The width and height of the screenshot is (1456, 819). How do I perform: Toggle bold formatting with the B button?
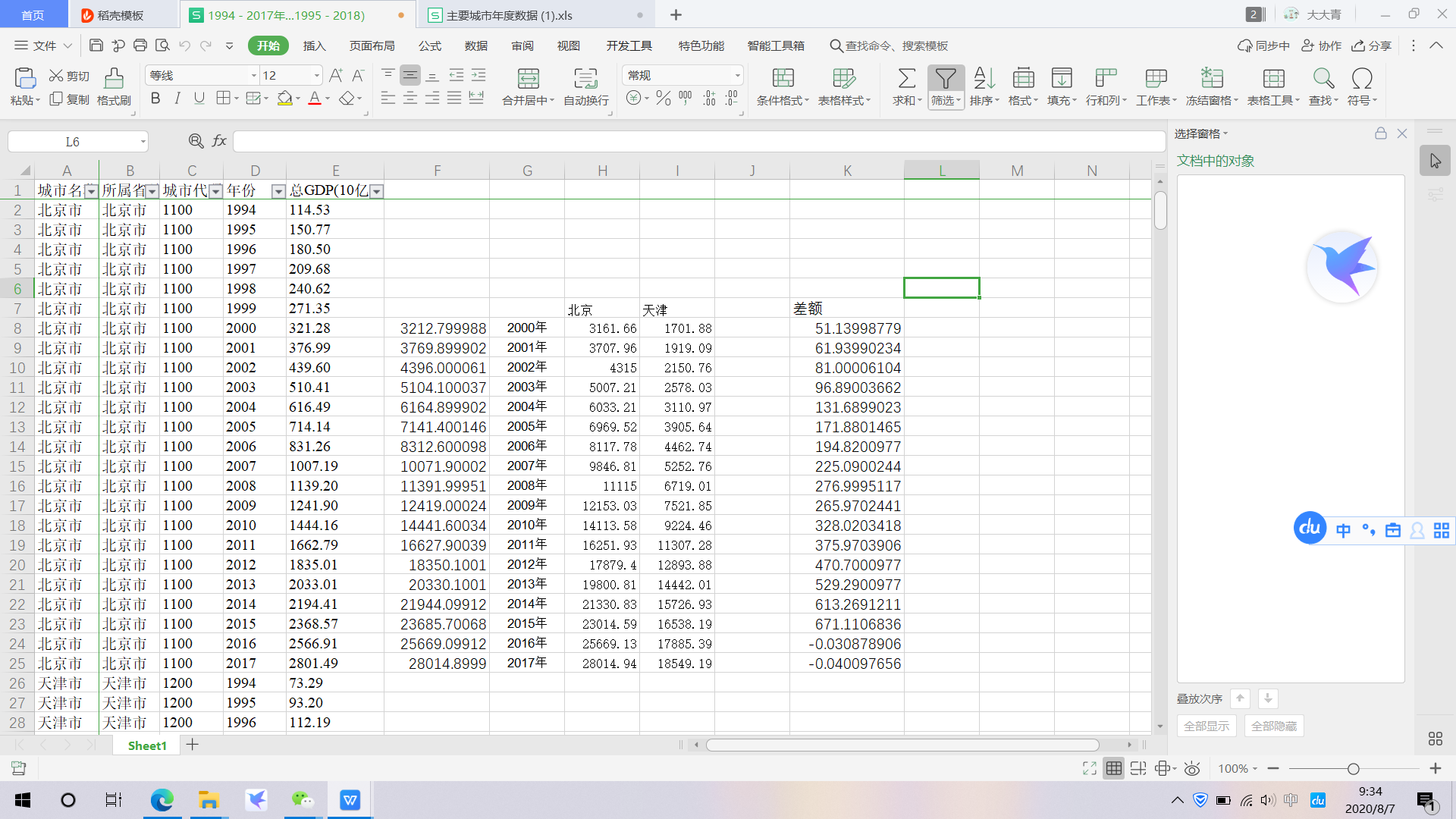(155, 99)
